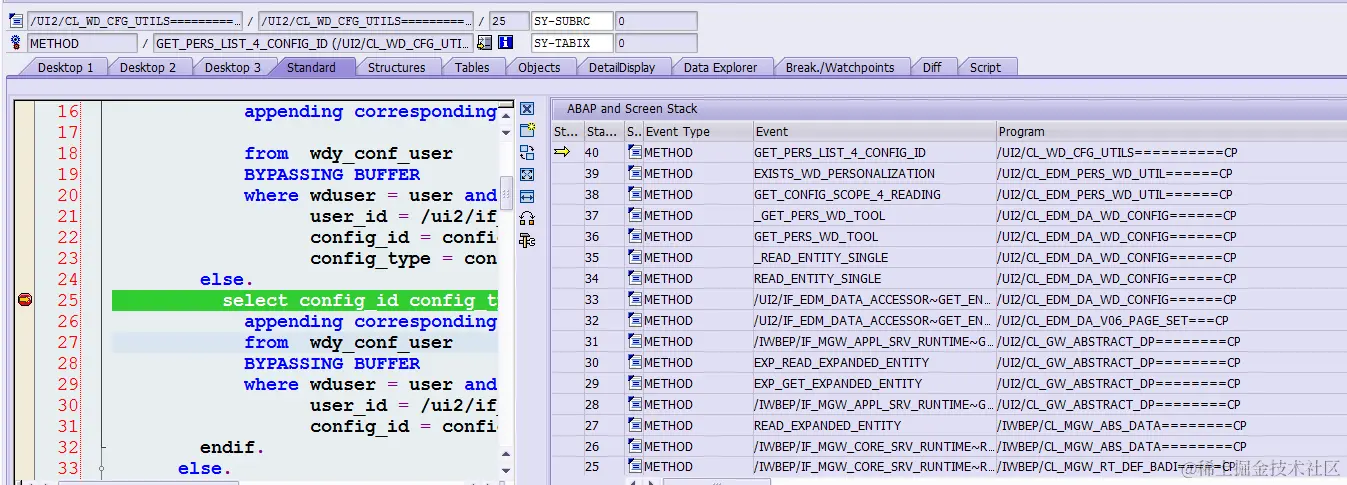Click the METHOD icon in stack row 34
This screenshot has width=1347, height=485.
coord(635,278)
